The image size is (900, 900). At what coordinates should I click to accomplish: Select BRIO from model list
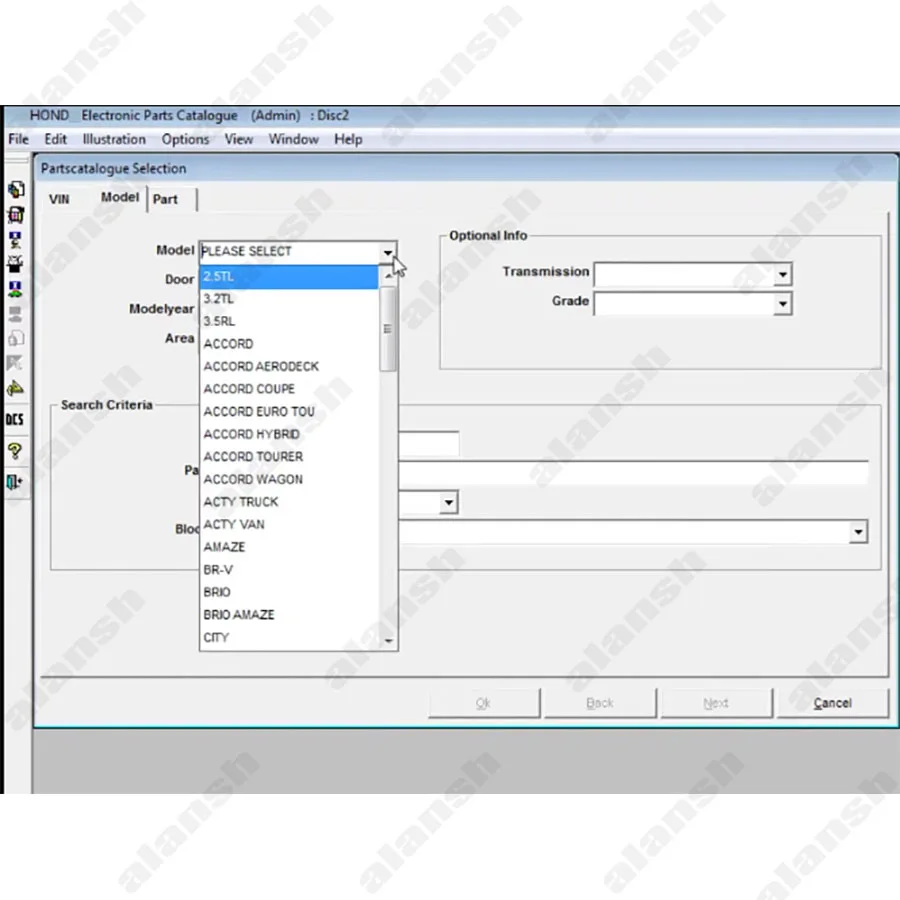coord(289,592)
